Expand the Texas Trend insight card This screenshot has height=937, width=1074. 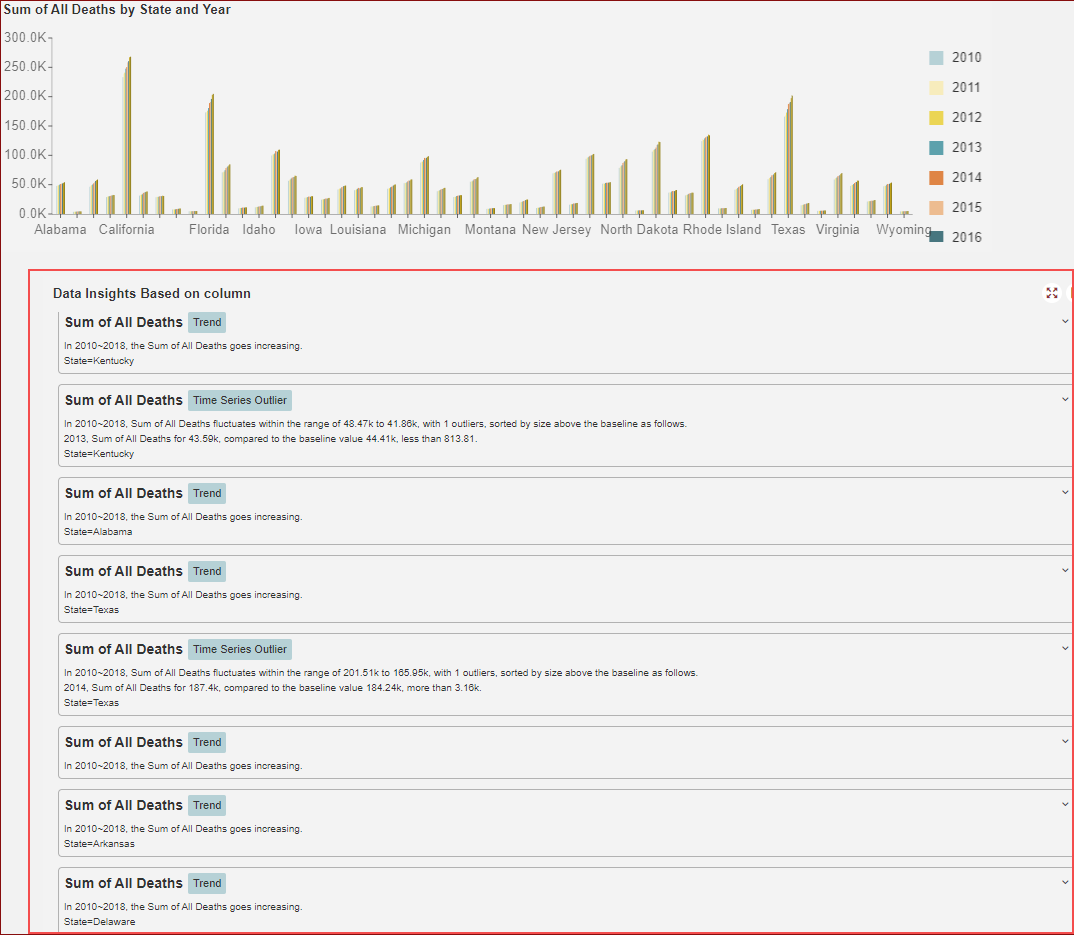point(1064,570)
